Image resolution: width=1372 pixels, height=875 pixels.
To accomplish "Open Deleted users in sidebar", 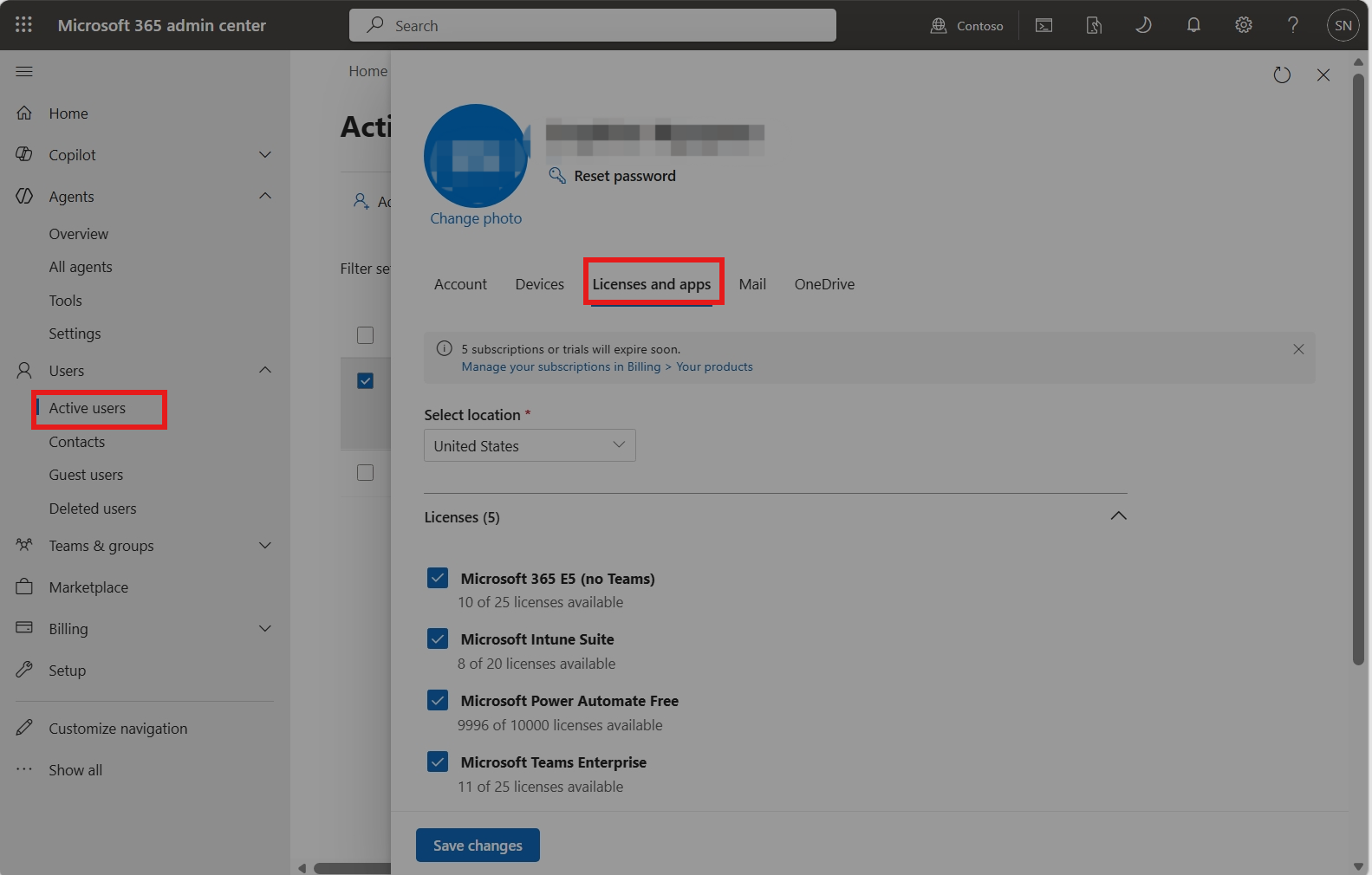I will point(93,509).
